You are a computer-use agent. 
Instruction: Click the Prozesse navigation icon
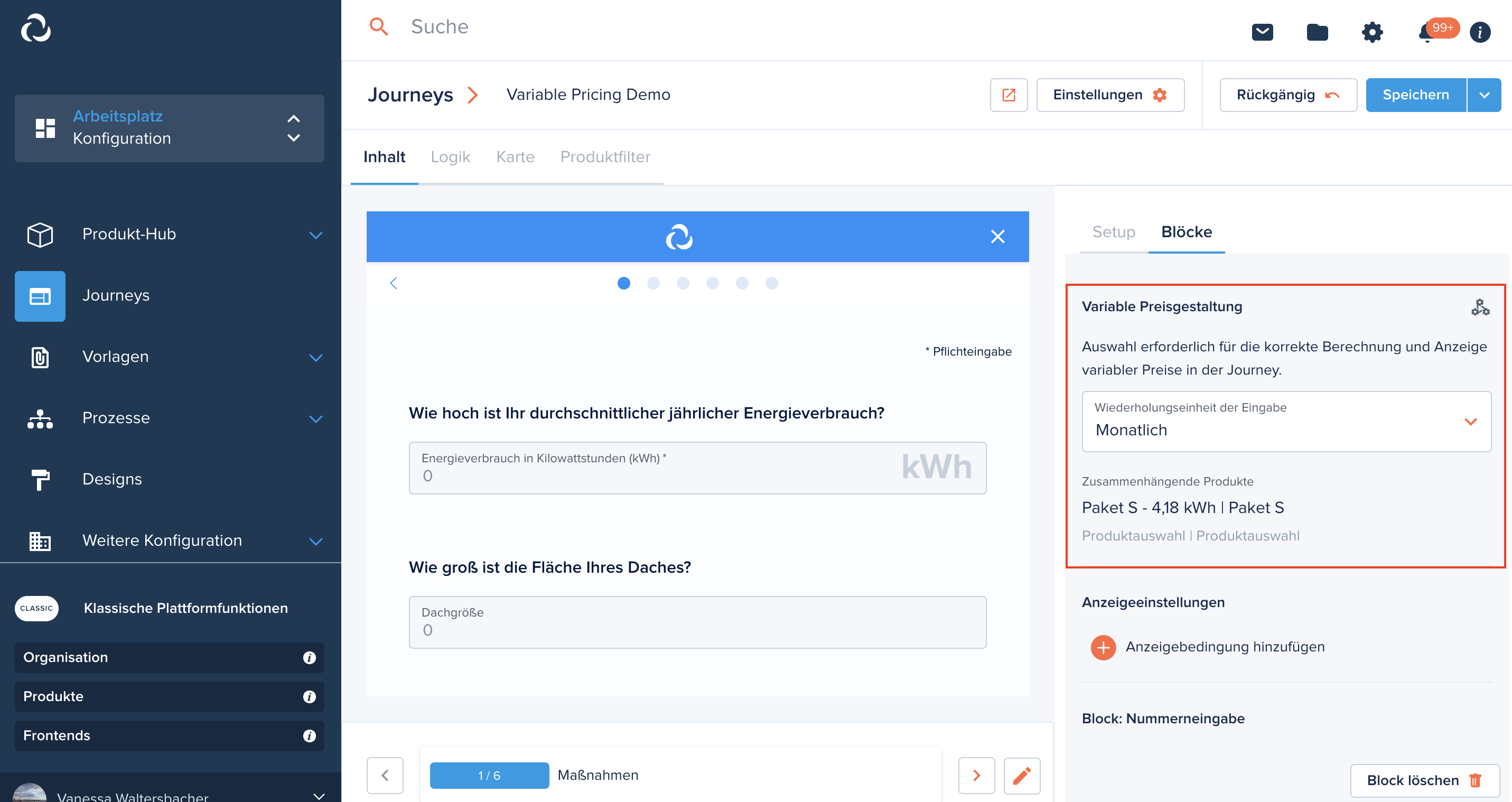[x=41, y=418]
